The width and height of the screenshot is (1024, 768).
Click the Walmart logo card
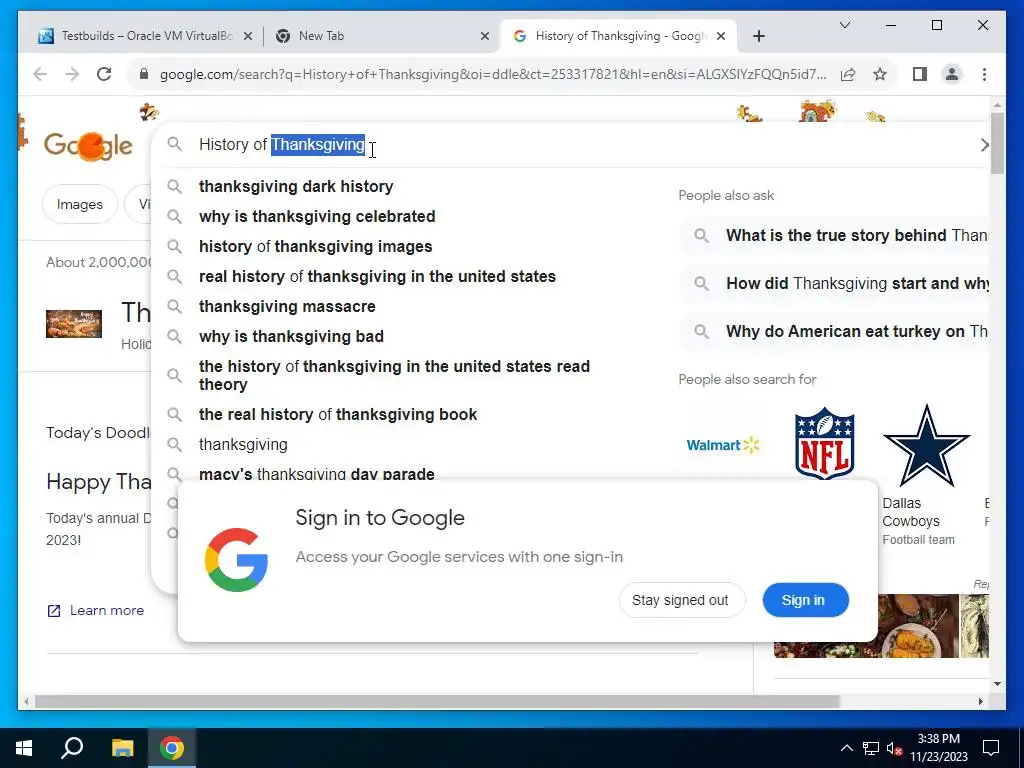pos(723,445)
